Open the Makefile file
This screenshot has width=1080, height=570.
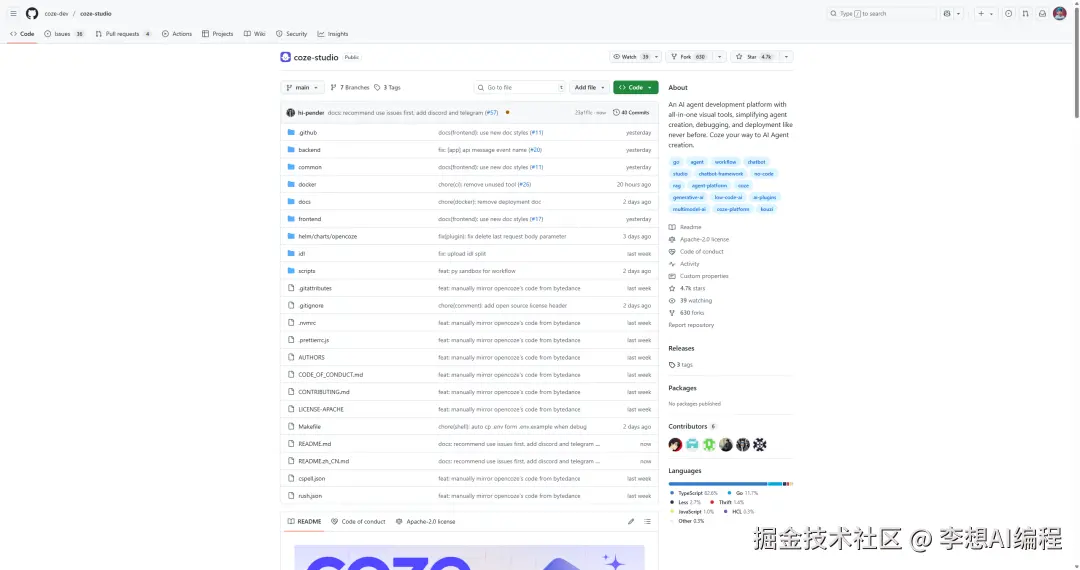tap(309, 427)
